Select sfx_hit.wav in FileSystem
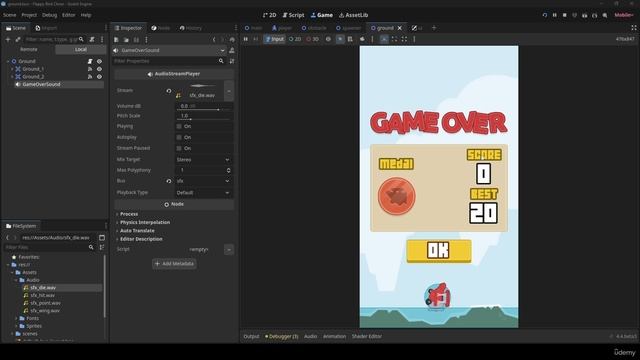The width and height of the screenshot is (640, 360). (x=42, y=296)
